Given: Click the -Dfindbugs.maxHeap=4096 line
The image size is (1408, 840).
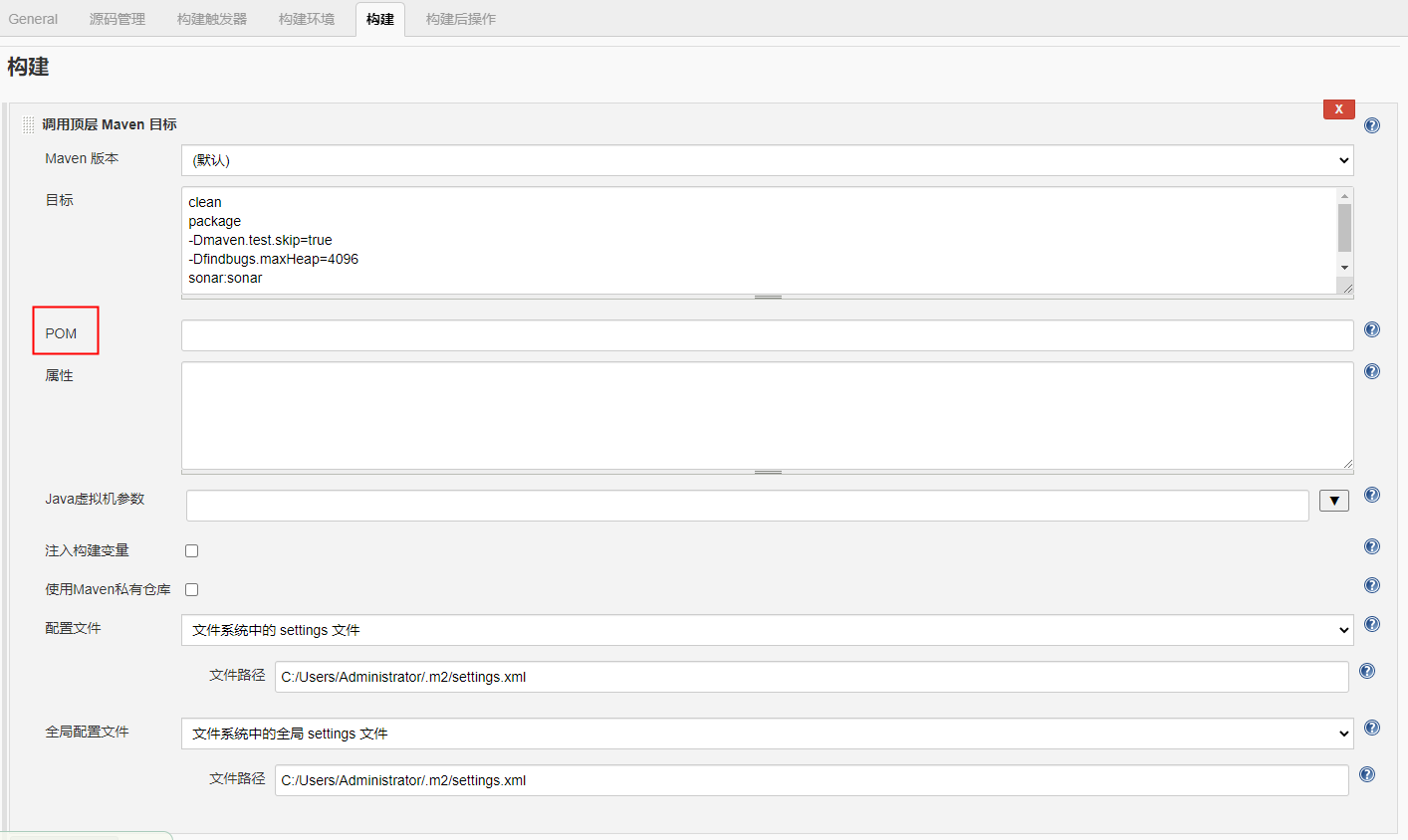Looking at the screenshot, I should click(x=273, y=259).
